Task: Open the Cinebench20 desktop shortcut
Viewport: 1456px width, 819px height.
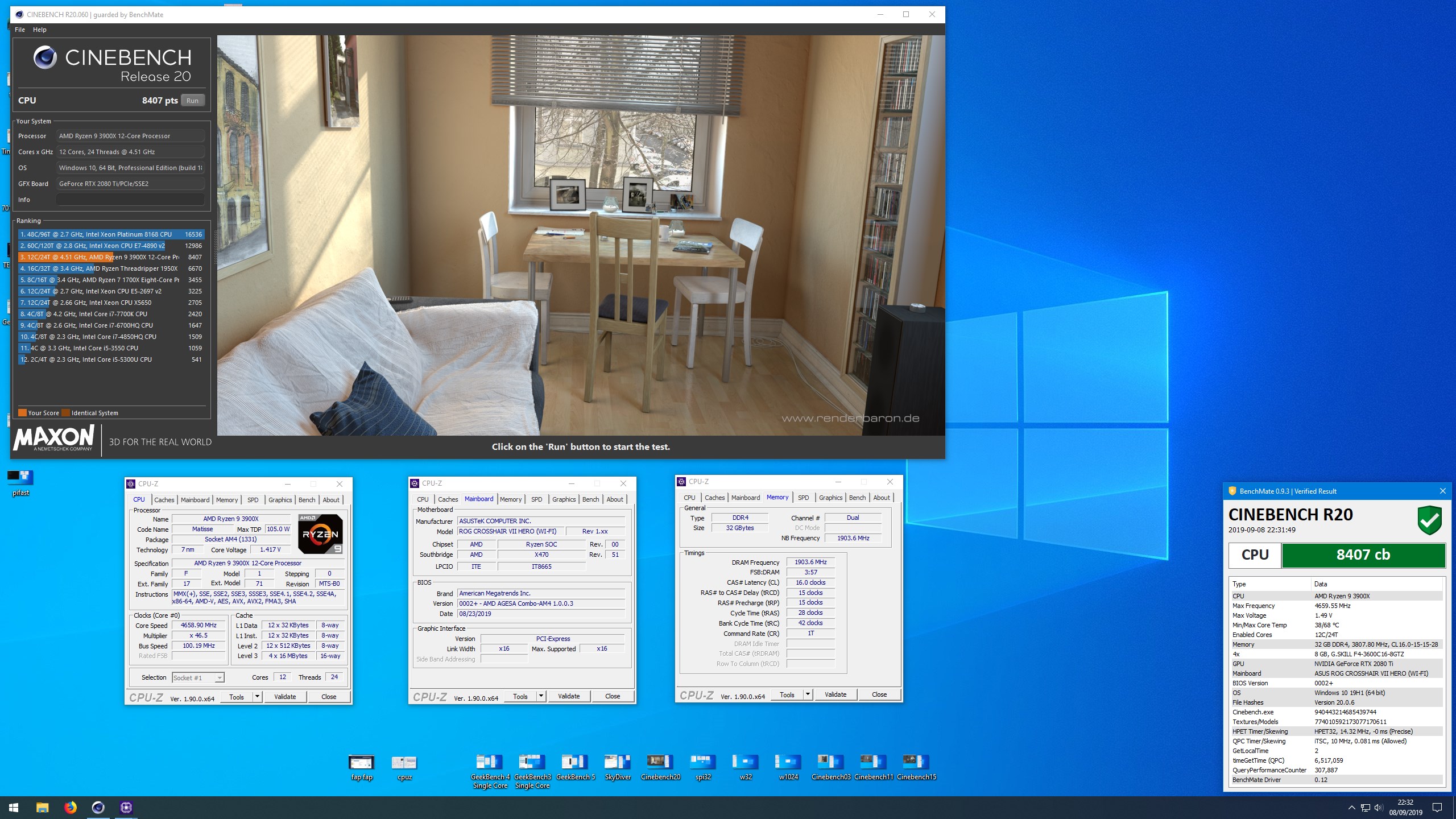Action: (x=660, y=767)
